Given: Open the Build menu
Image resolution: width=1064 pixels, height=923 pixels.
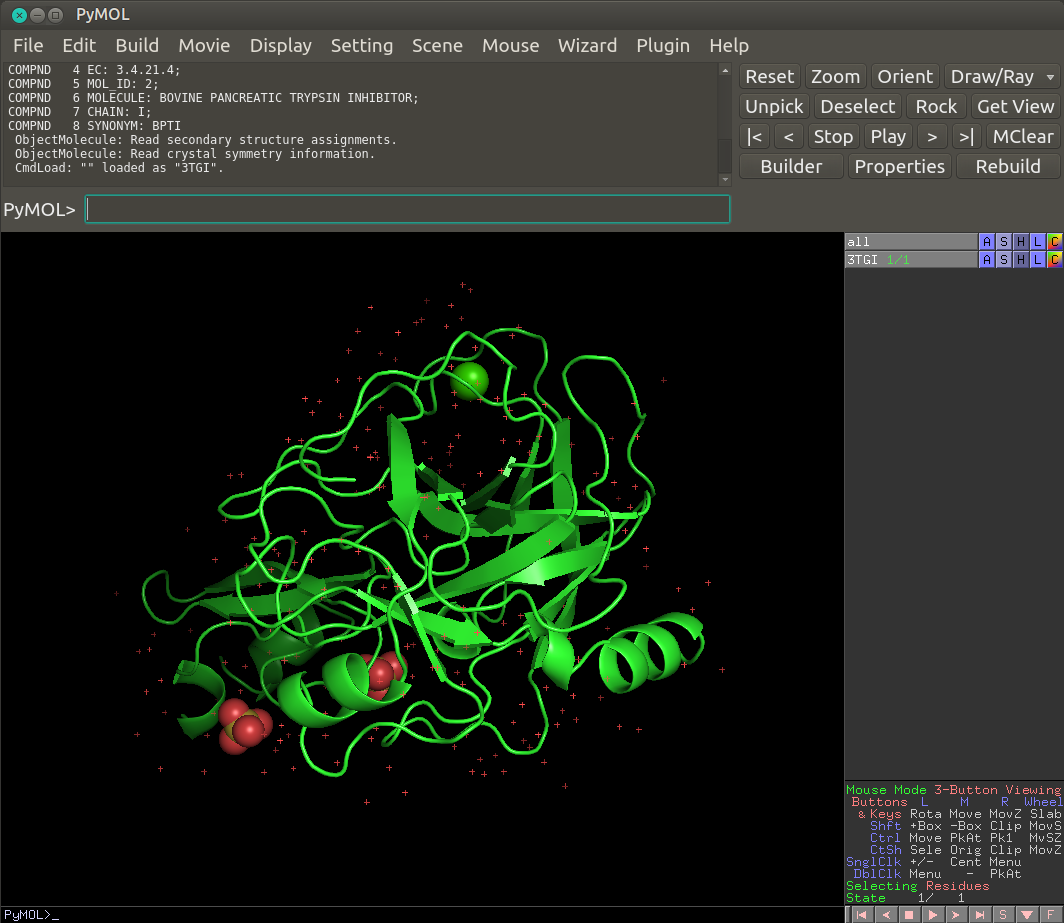Looking at the screenshot, I should pyautogui.click(x=137, y=45).
